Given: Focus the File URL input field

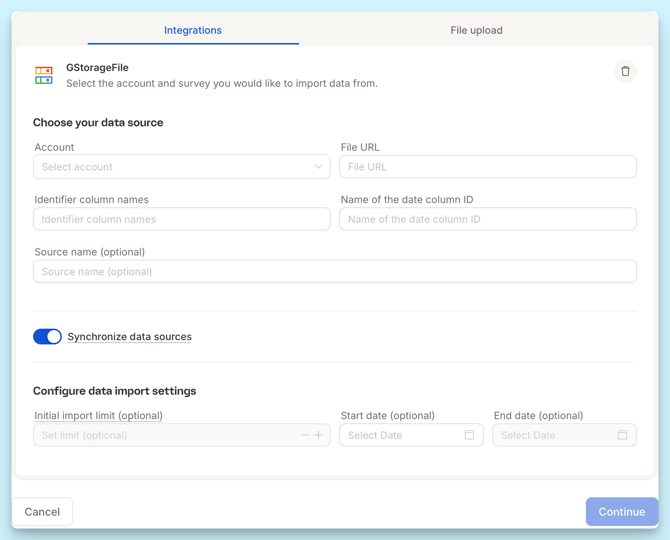Looking at the screenshot, I should click(487, 167).
